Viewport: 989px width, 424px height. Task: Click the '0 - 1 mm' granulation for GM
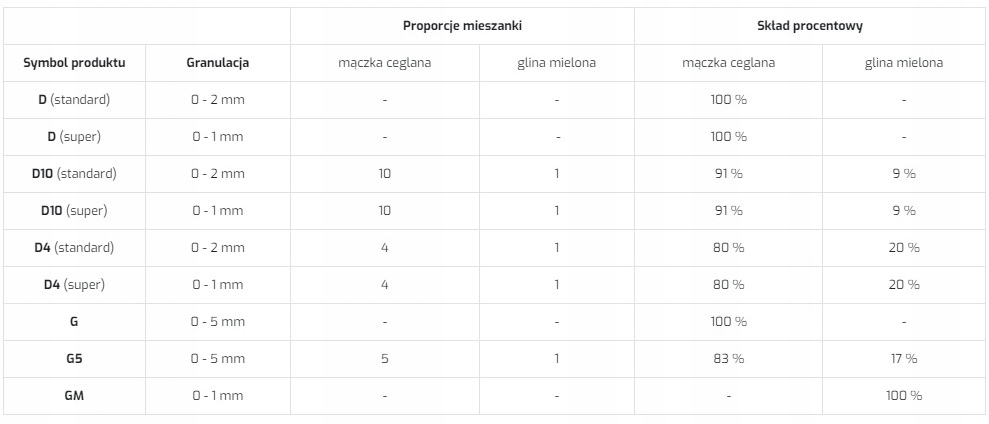(x=217, y=395)
